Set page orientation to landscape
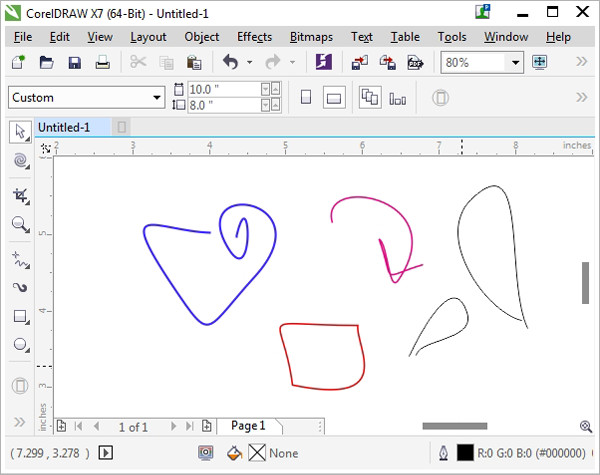This screenshot has height=475, width=600. [x=334, y=98]
